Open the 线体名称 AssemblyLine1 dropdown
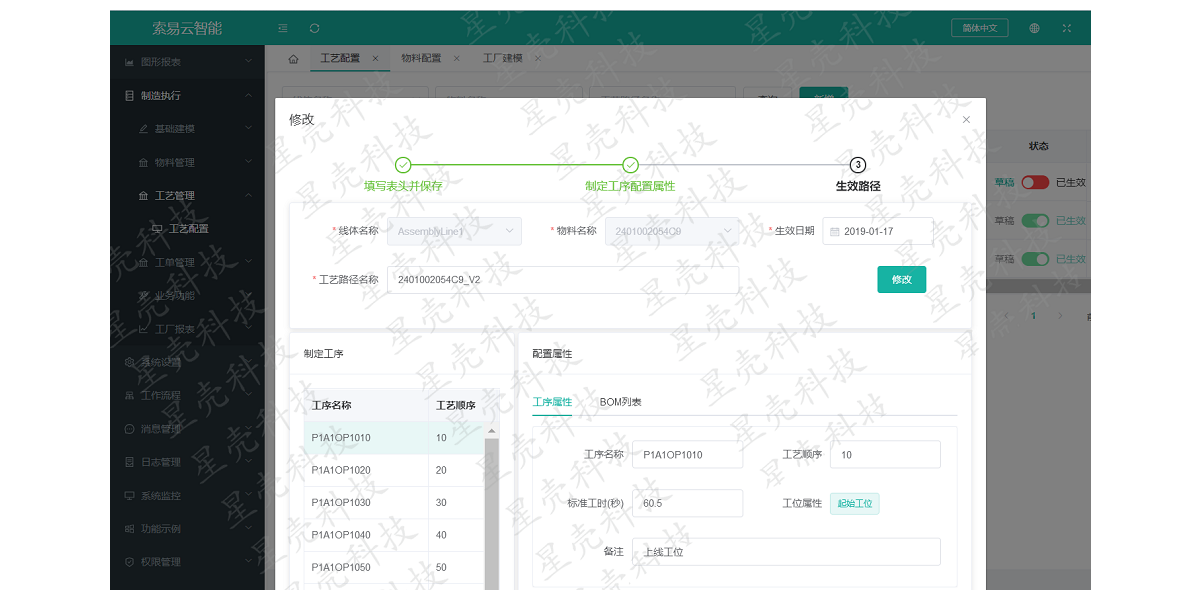 click(454, 231)
